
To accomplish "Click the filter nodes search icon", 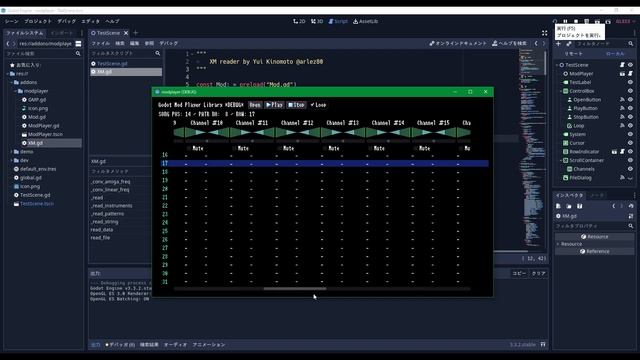I will tap(631, 44).
